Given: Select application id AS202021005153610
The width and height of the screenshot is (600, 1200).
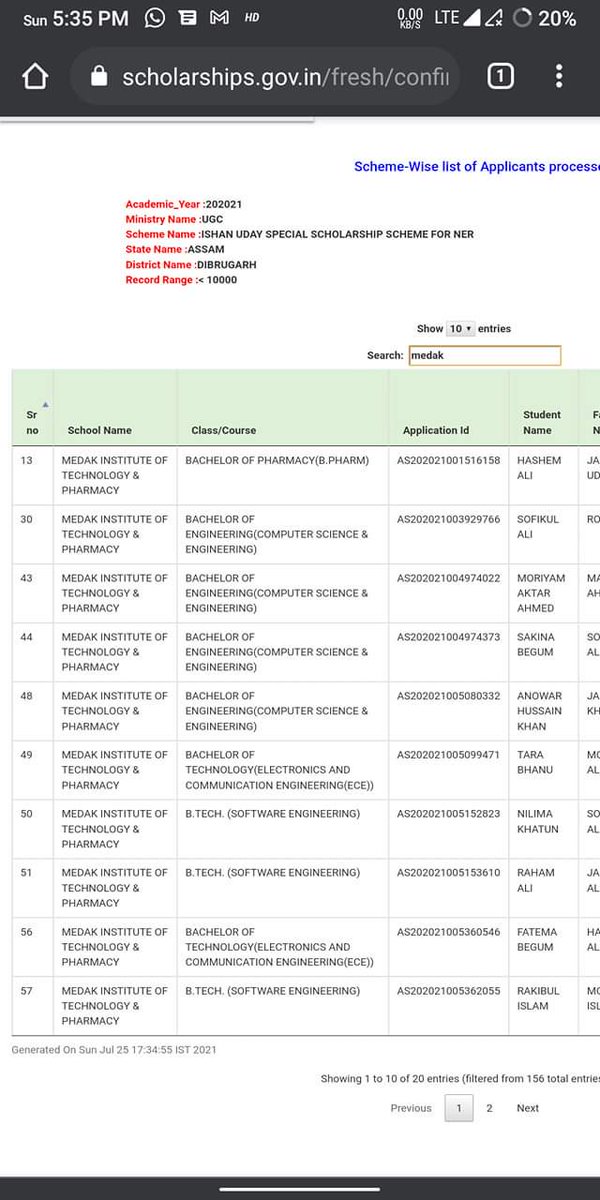Looking at the screenshot, I should click(449, 873).
